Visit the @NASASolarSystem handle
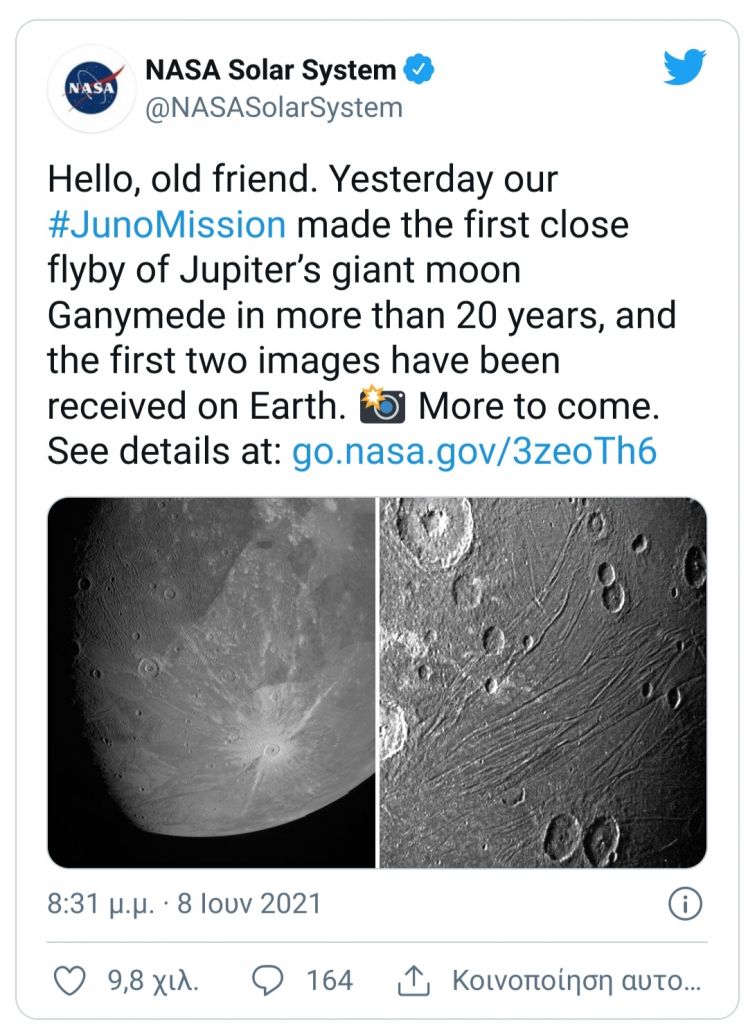This screenshot has width=748, height=1024. click(x=274, y=107)
